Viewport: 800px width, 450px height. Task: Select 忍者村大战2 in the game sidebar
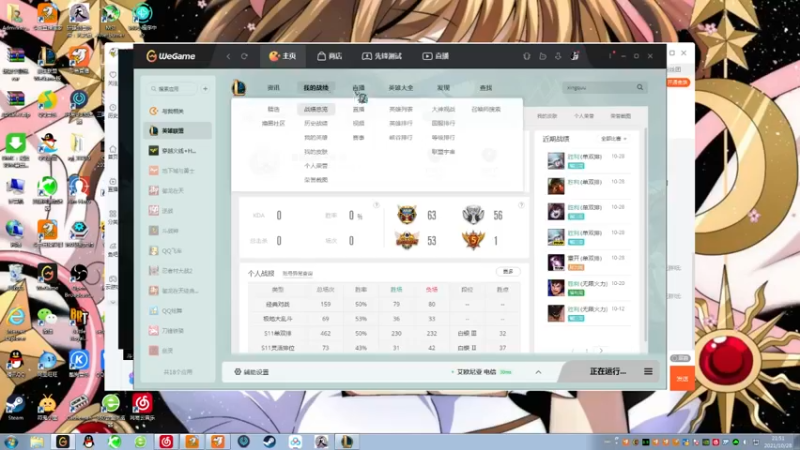coord(178,271)
